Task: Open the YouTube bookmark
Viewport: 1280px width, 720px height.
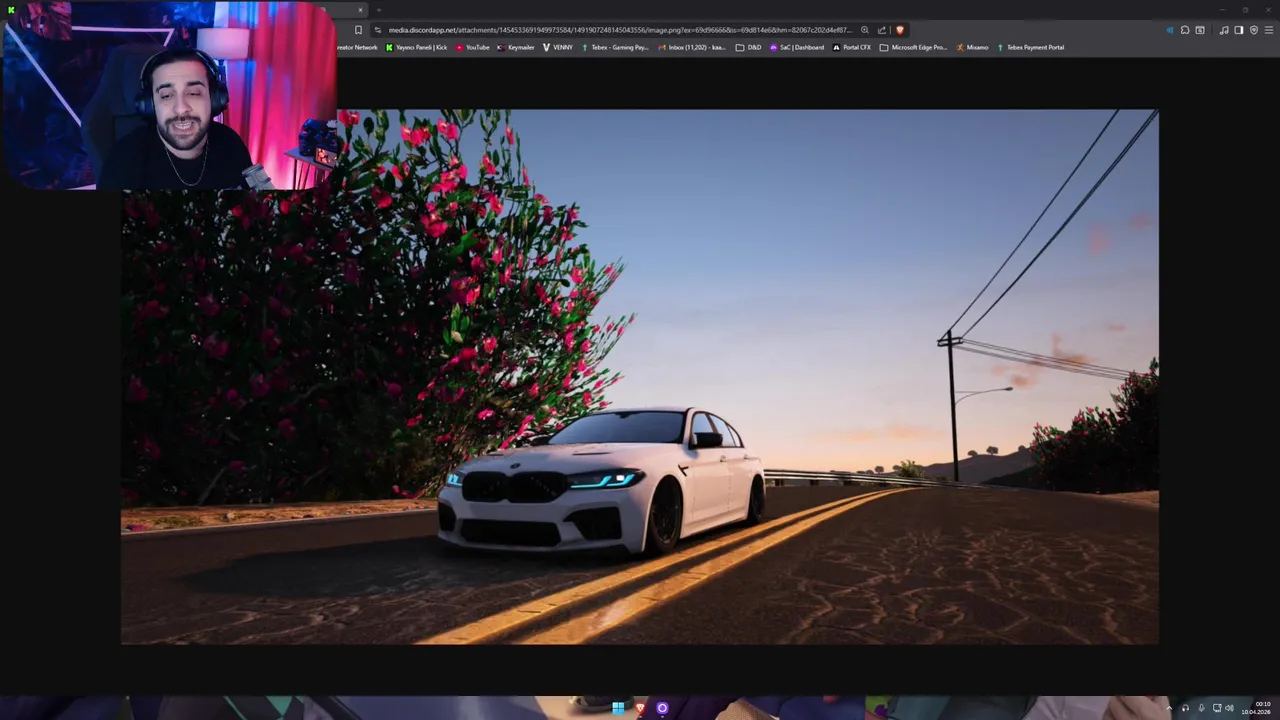Action: pos(473,47)
